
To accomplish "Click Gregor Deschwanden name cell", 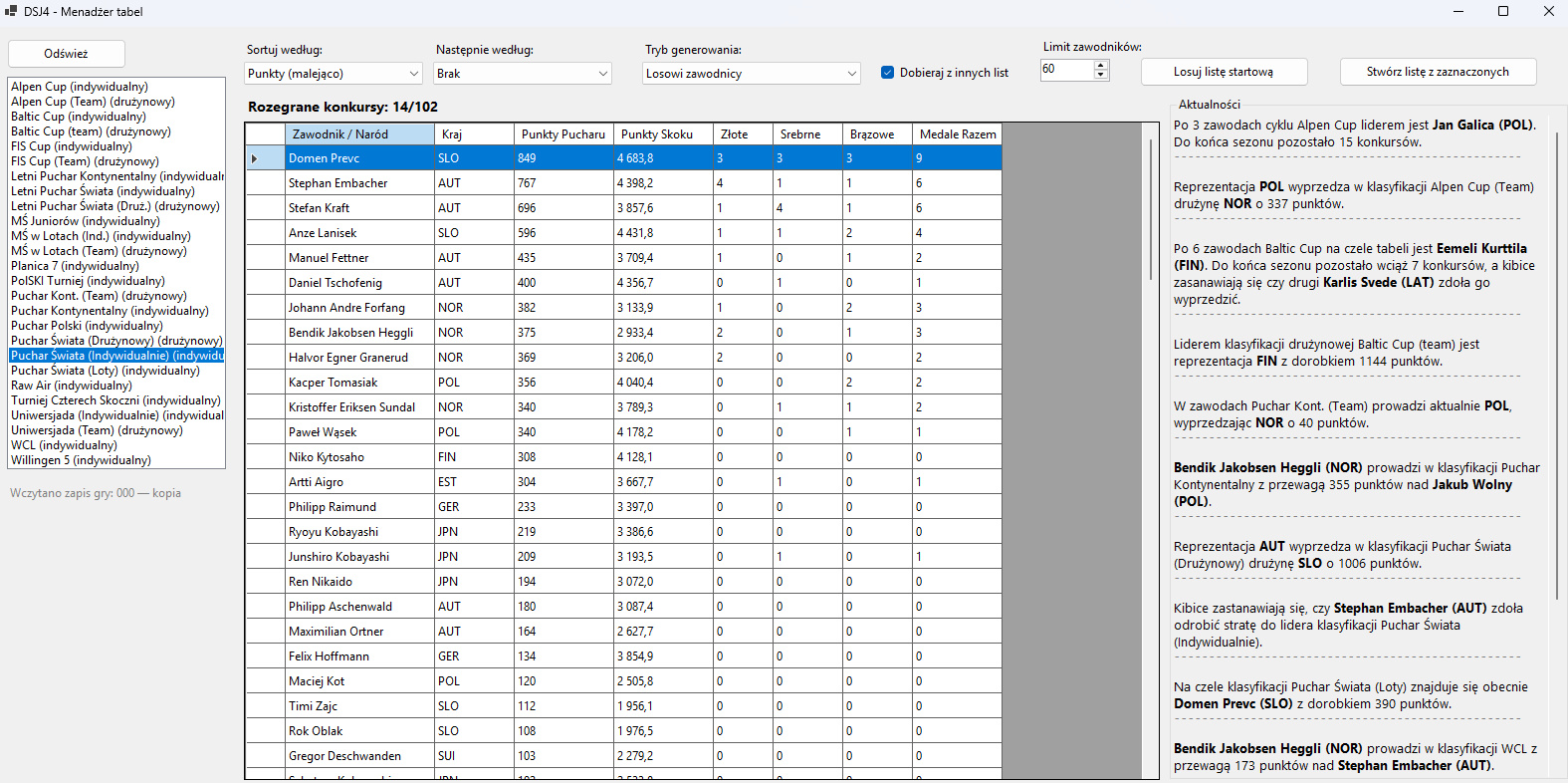I will (x=359, y=756).
